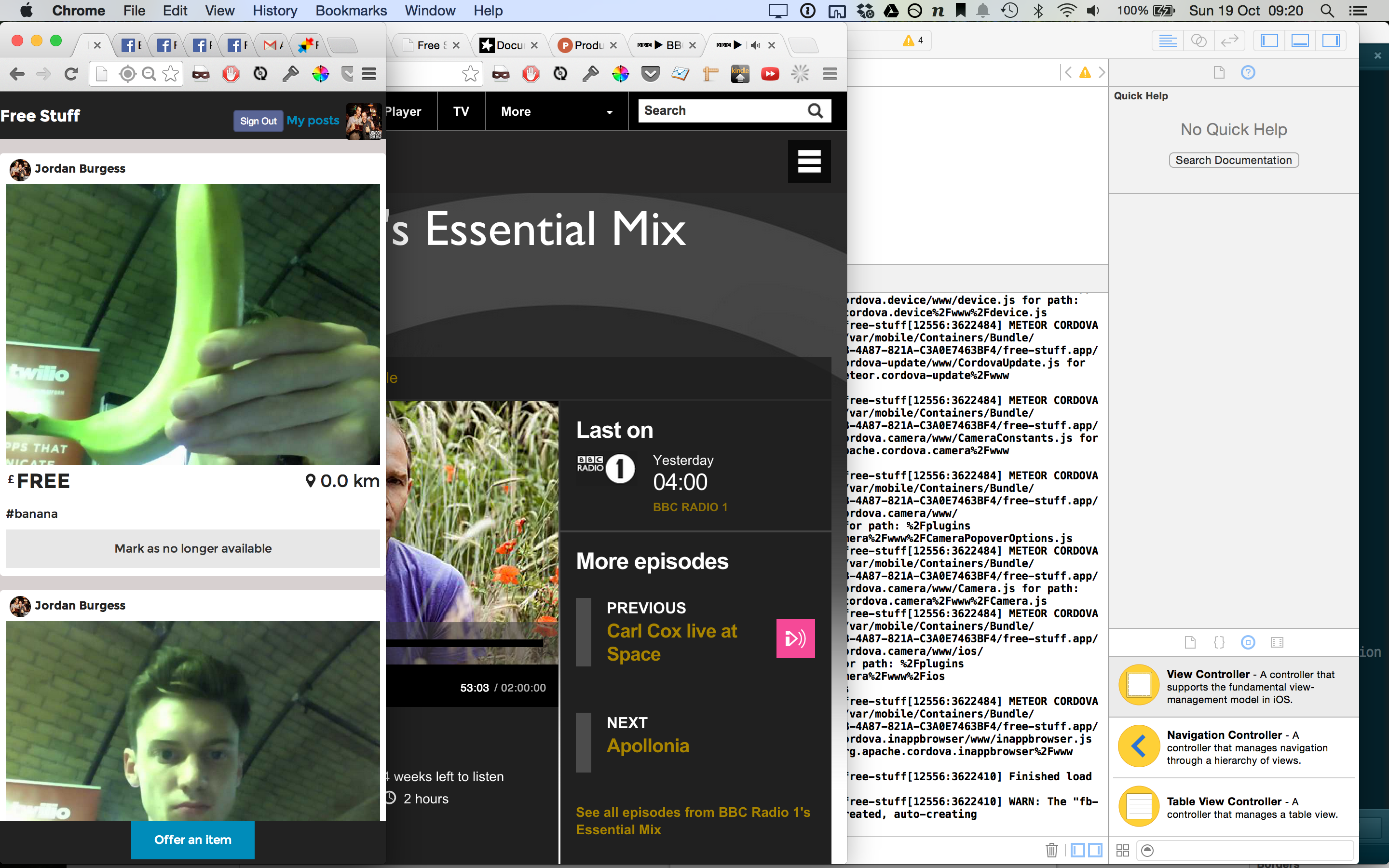The width and height of the screenshot is (1389, 868).
Task: Seek within the episode progress bar
Action: coord(465,643)
